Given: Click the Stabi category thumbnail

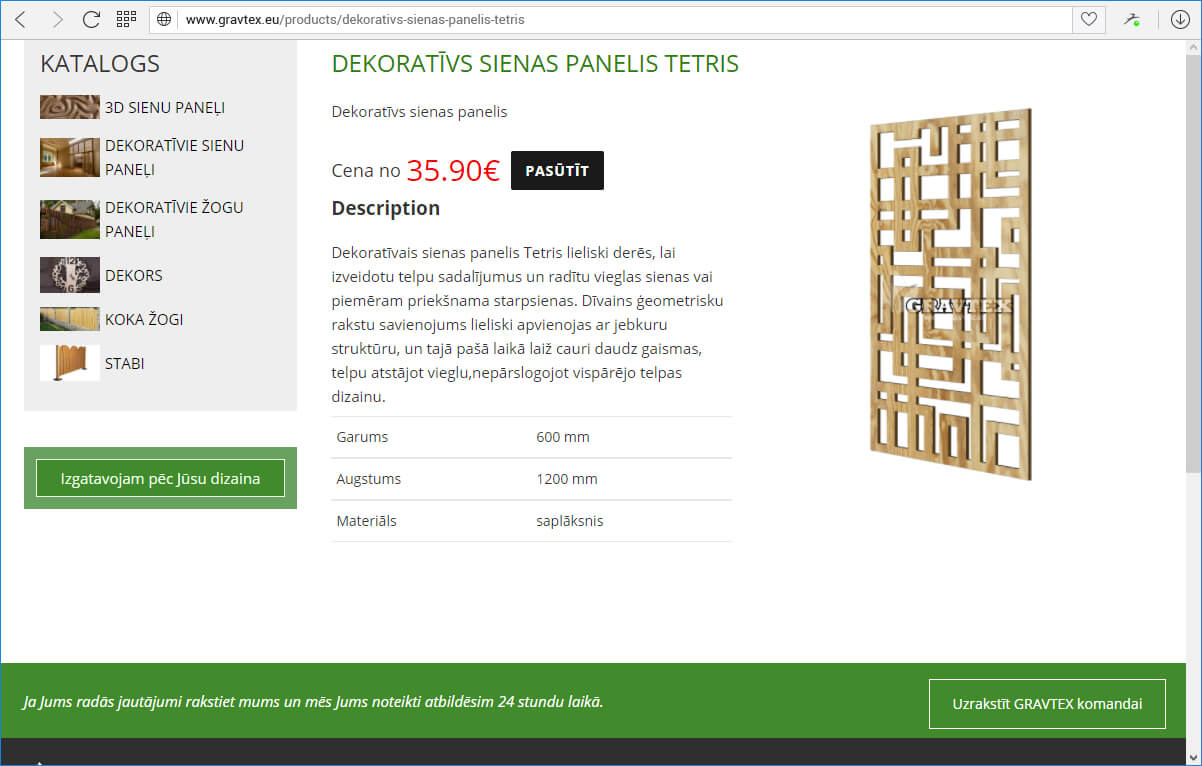Looking at the screenshot, I should (70, 363).
